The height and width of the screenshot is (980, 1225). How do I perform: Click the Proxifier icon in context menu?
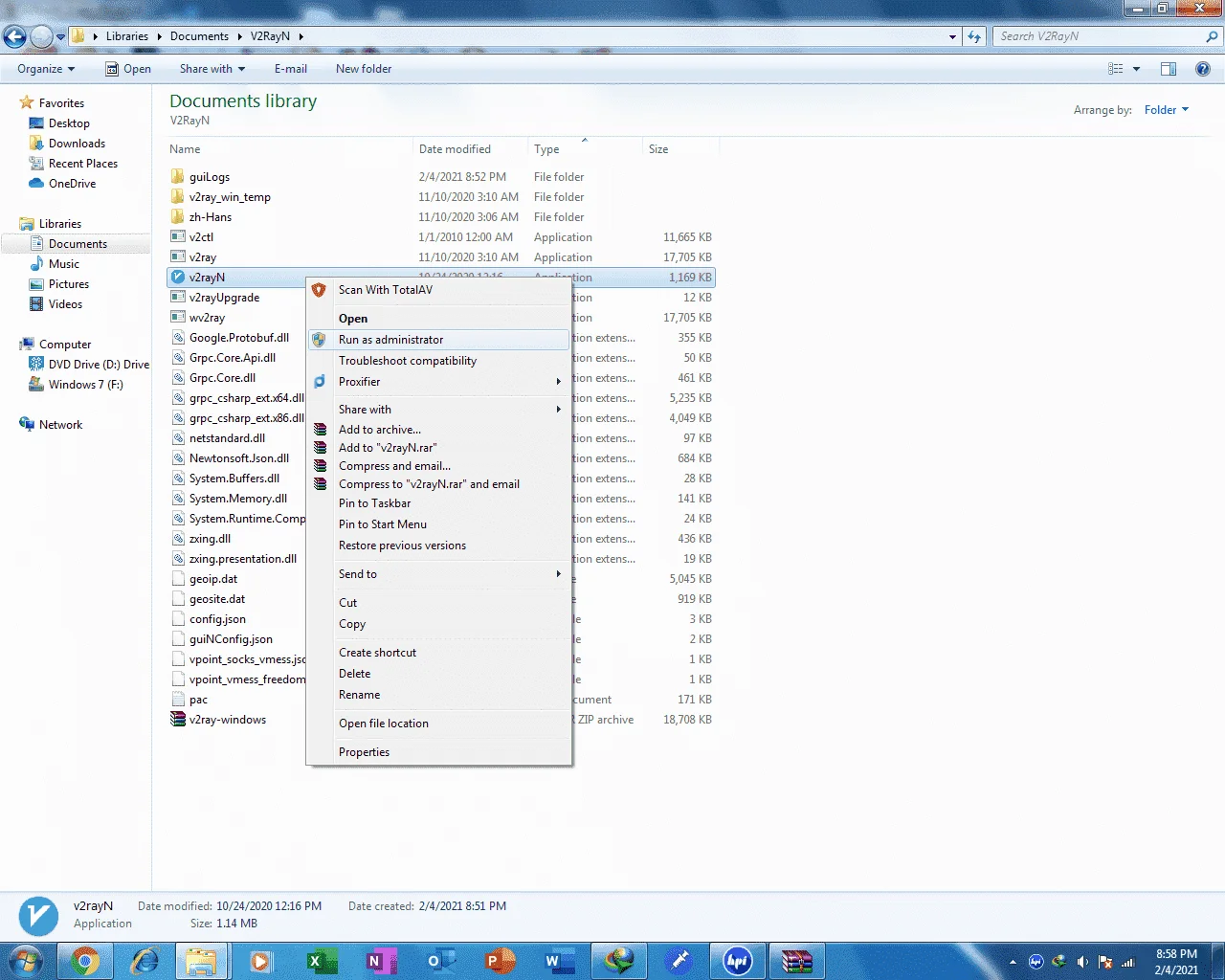click(320, 382)
